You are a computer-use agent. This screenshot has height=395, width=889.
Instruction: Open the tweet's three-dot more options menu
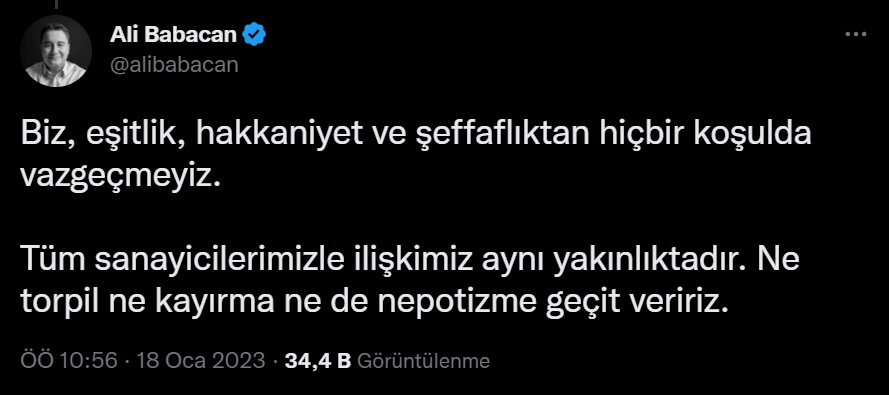pyautogui.click(x=856, y=35)
